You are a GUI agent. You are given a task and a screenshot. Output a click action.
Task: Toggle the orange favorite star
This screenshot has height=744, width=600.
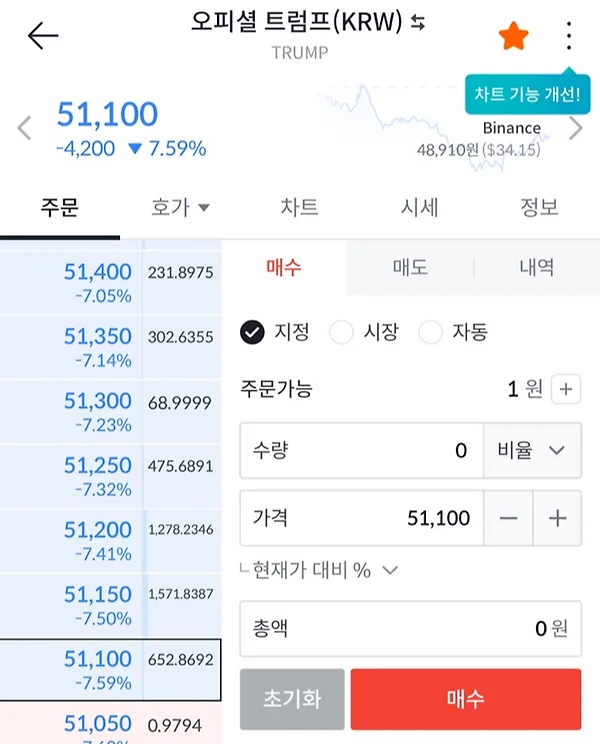513,36
